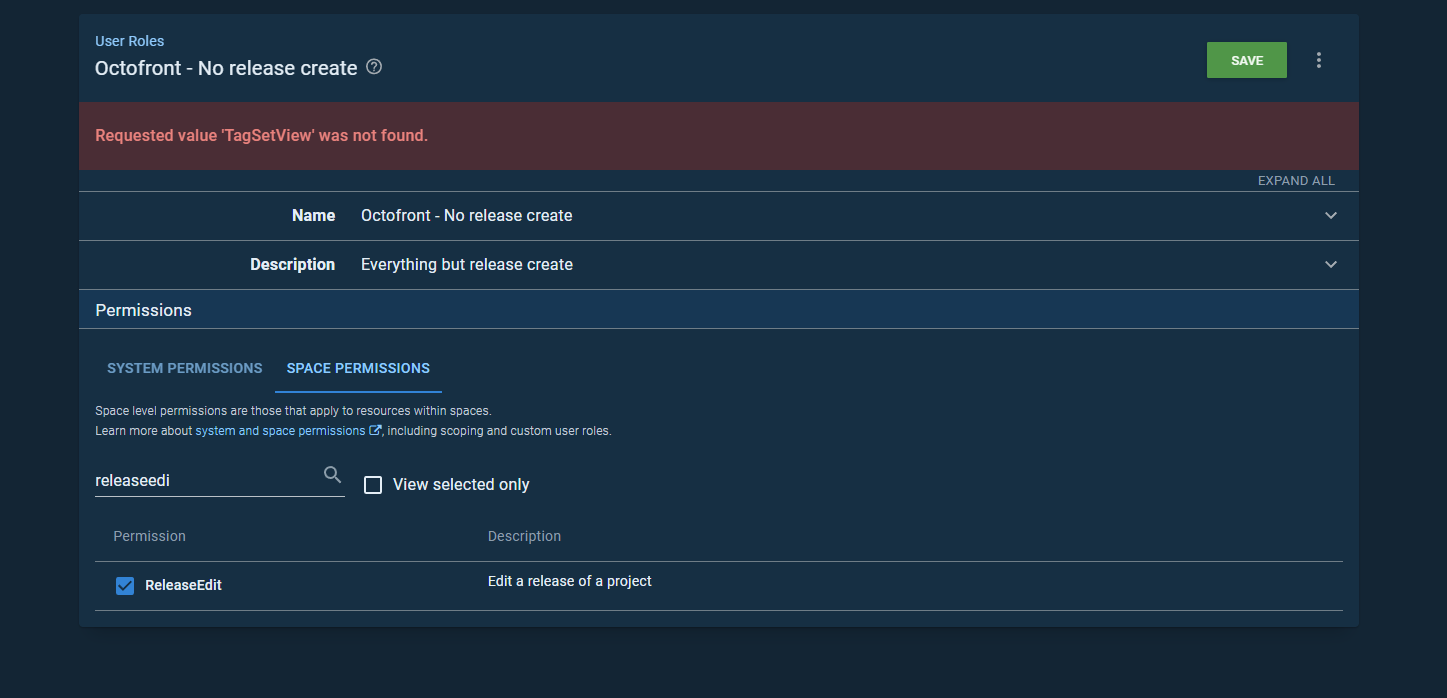Screen dimensions: 1447x698
Task: Click the search magnifier icon
Action: pyautogui.click(x=332, y=474)
